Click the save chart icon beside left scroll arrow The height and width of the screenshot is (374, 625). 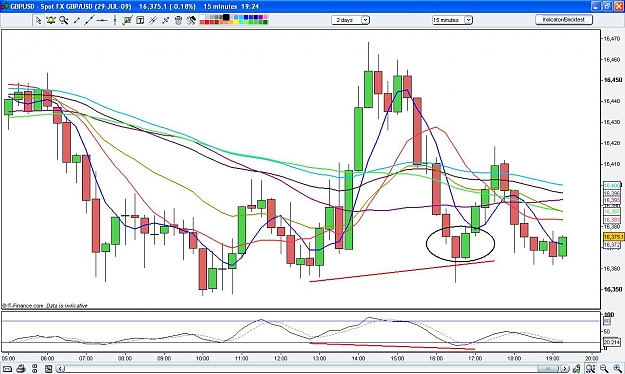48,369
